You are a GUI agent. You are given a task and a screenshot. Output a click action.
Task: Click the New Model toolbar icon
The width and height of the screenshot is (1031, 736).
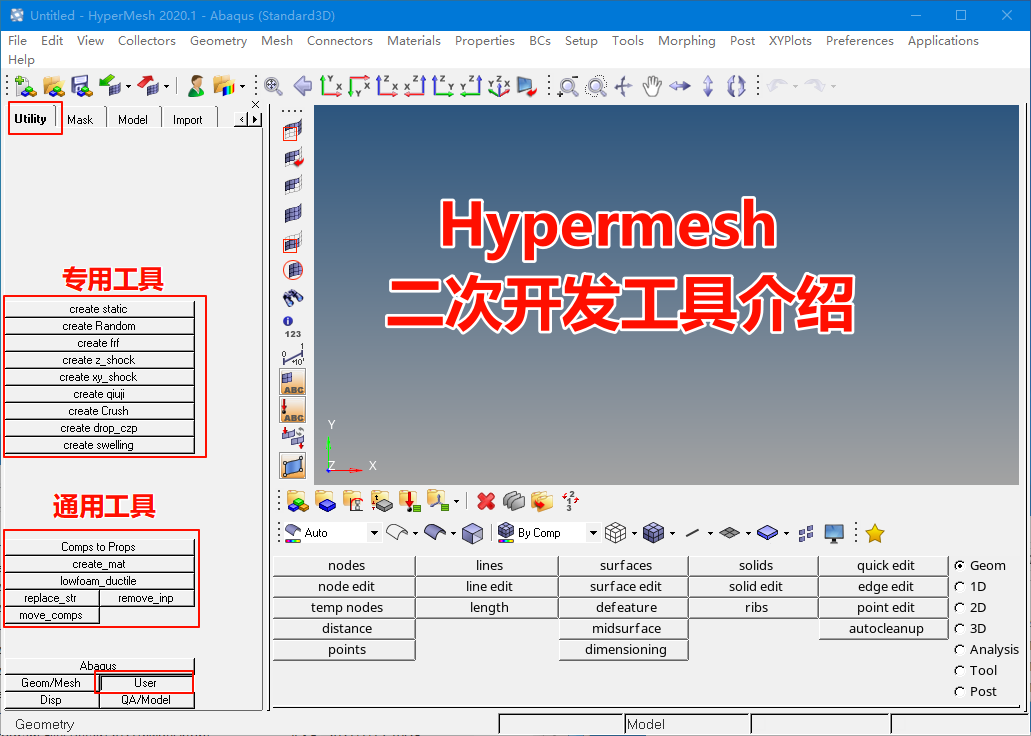[x=26, y=86]
